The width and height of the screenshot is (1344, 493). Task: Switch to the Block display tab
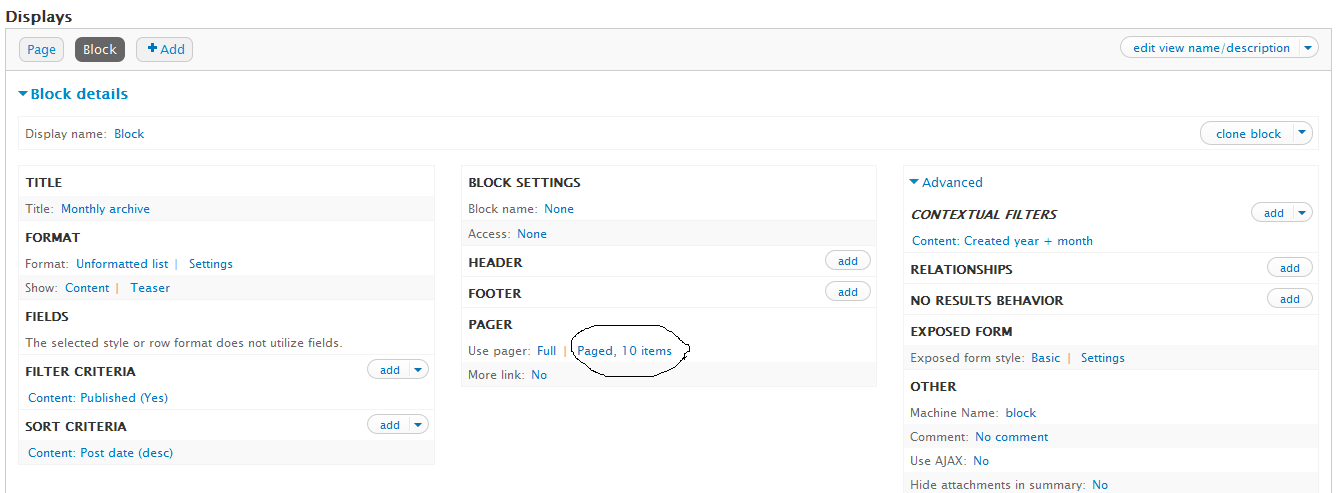[x=100, y=49]
